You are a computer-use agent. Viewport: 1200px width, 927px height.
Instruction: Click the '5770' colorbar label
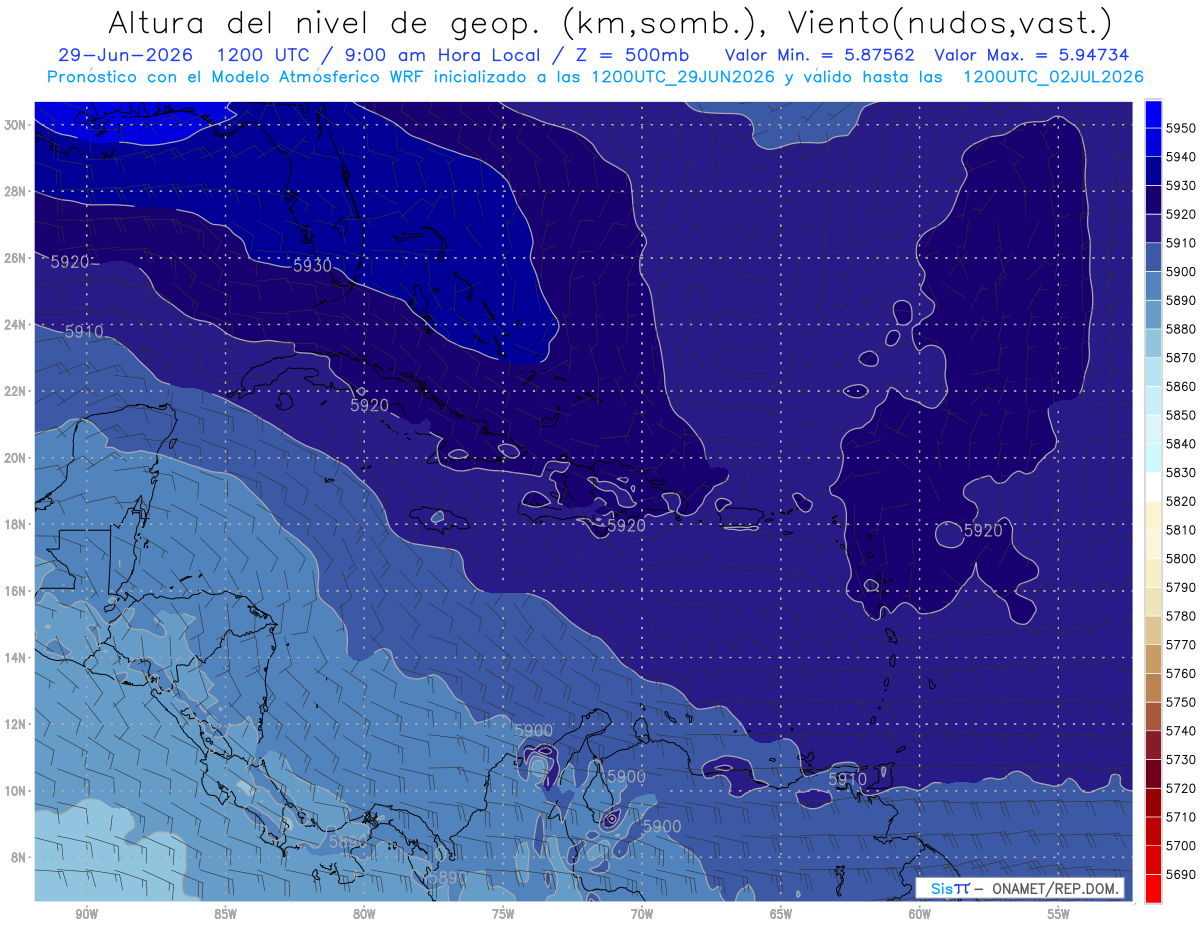point(1181,644)
